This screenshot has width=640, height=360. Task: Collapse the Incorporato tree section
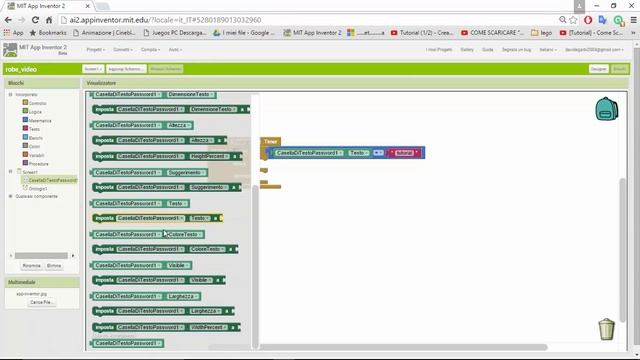click(x=11, y=94)
